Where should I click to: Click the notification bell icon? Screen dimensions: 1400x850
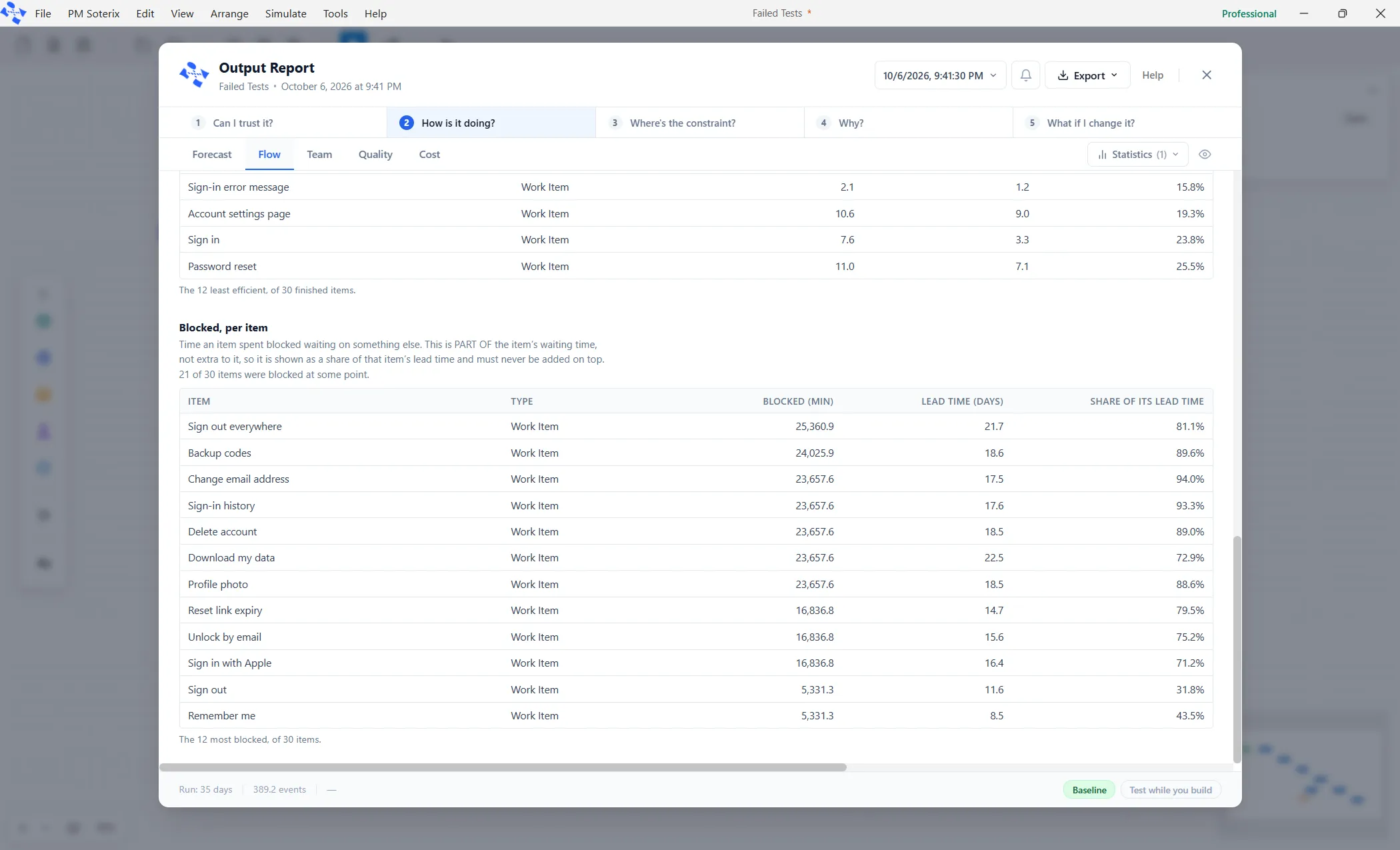click(1026, 75)
